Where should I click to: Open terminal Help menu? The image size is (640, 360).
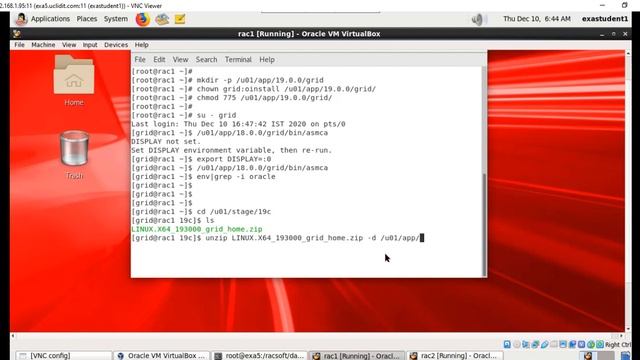pos(267,60)
